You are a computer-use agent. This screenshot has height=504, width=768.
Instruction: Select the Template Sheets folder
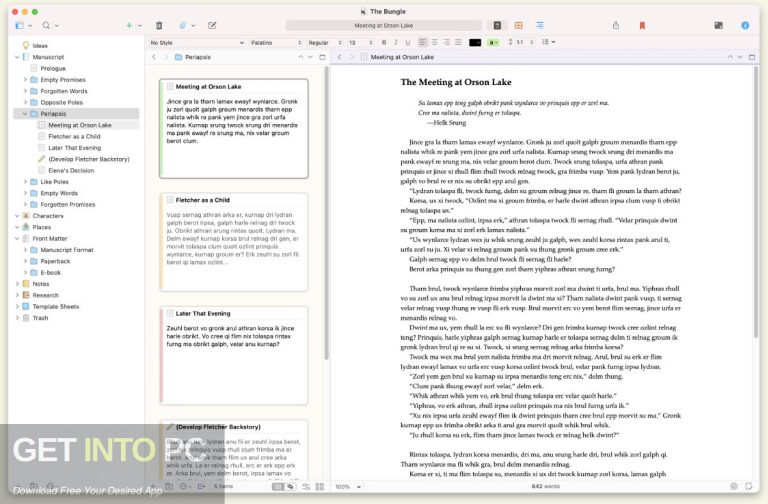(x=55, y=307)
